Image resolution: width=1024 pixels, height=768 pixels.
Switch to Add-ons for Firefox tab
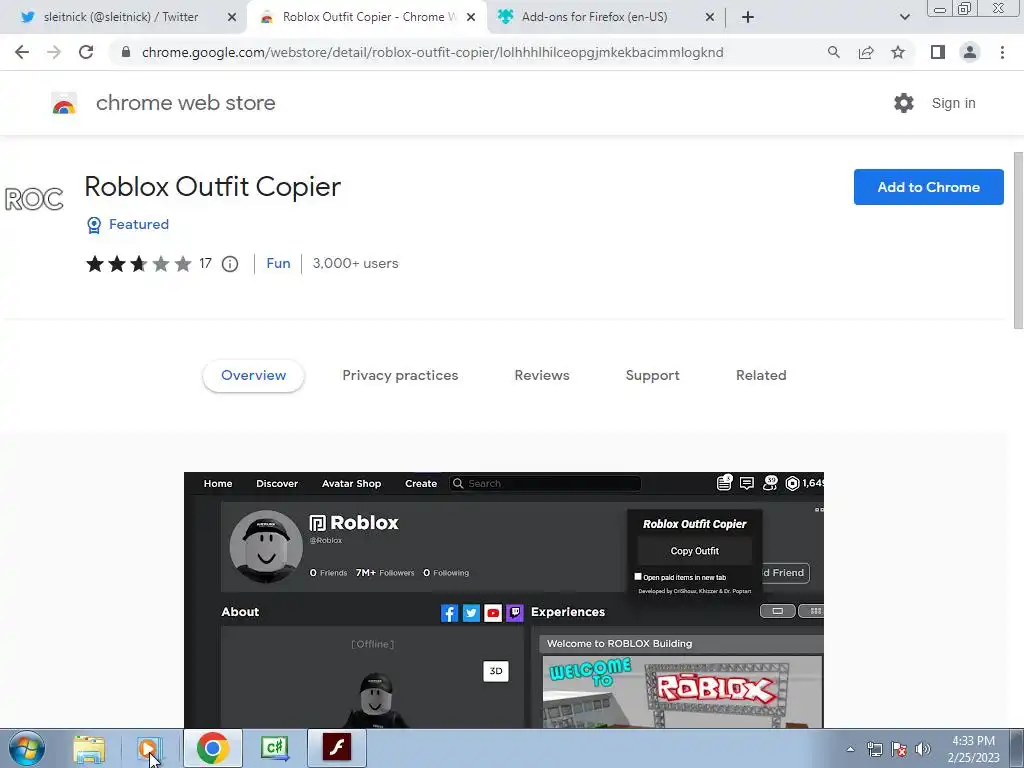(595, 17)
